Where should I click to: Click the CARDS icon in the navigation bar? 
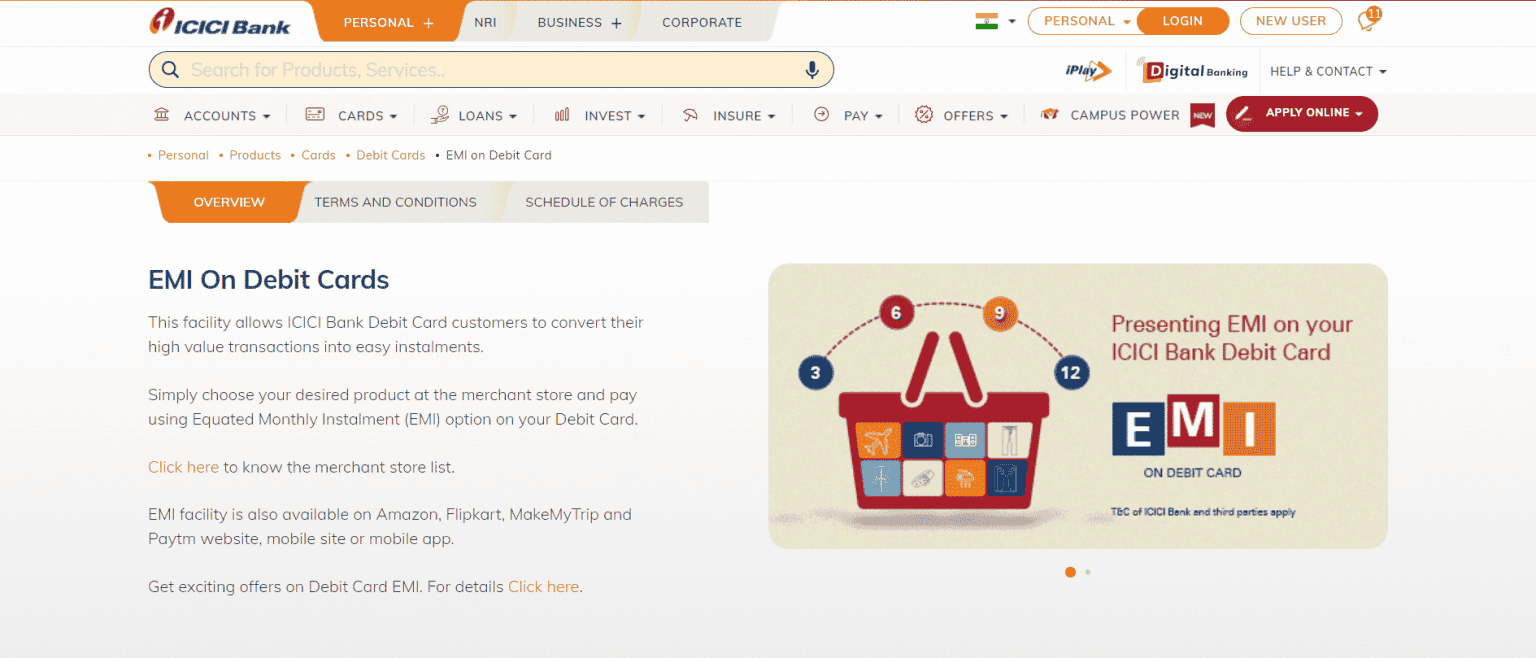315,115
